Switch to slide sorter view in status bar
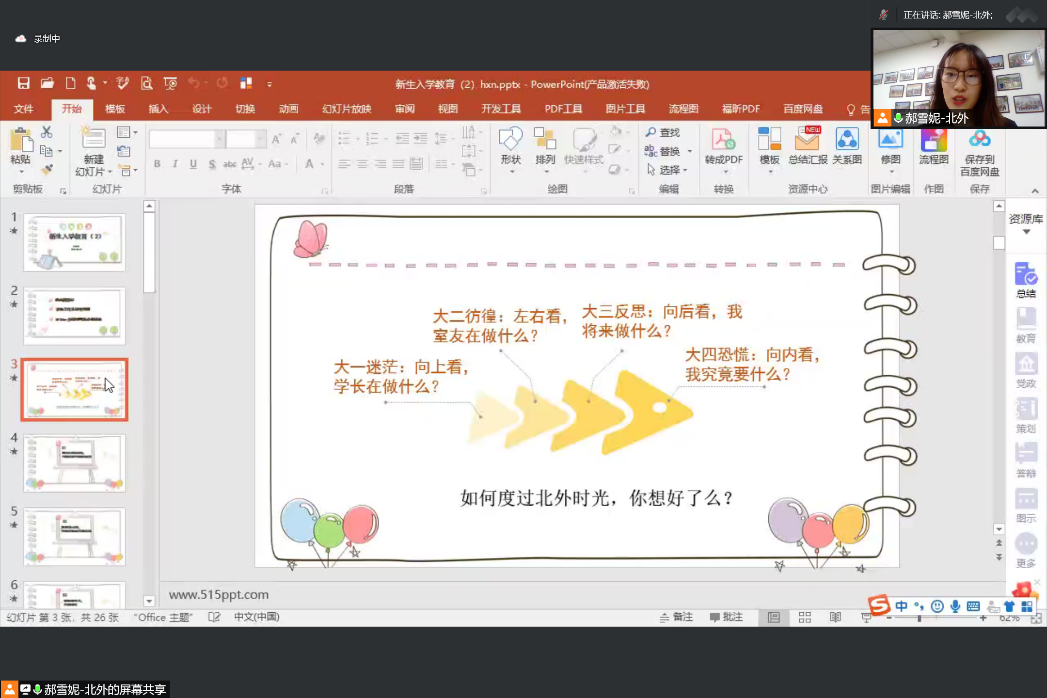 [x=804, y=618]
